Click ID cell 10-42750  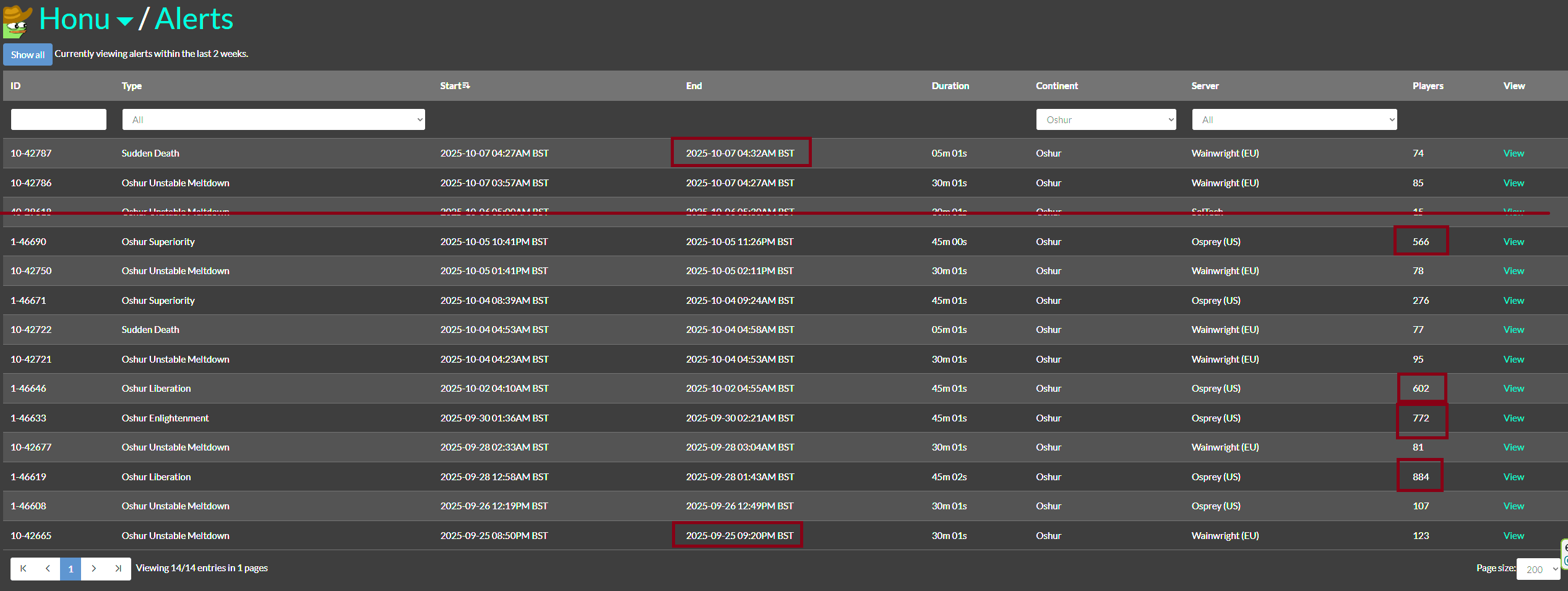tap(31, 271)
